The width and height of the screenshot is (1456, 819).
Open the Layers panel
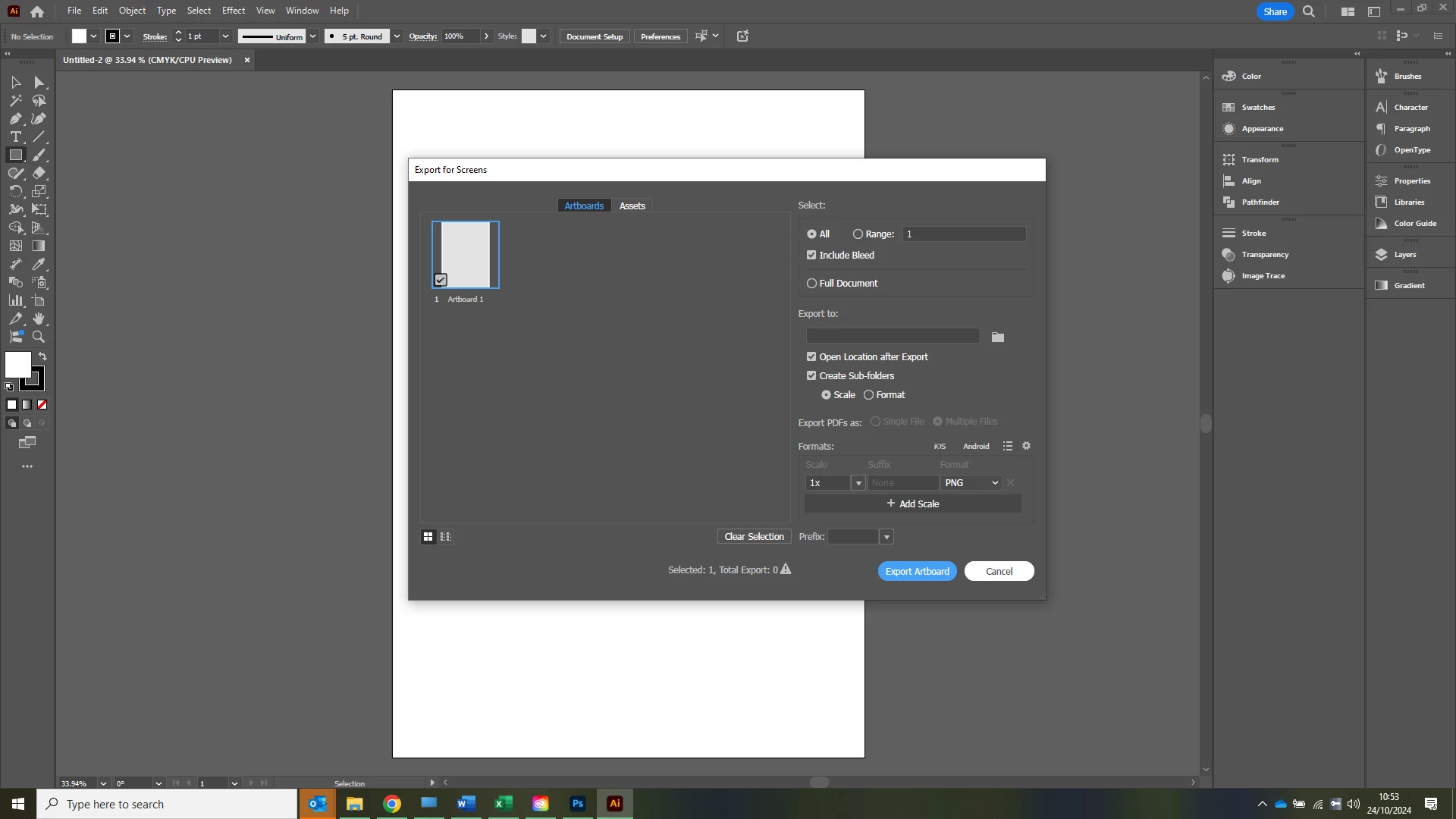coord(1404,255)
